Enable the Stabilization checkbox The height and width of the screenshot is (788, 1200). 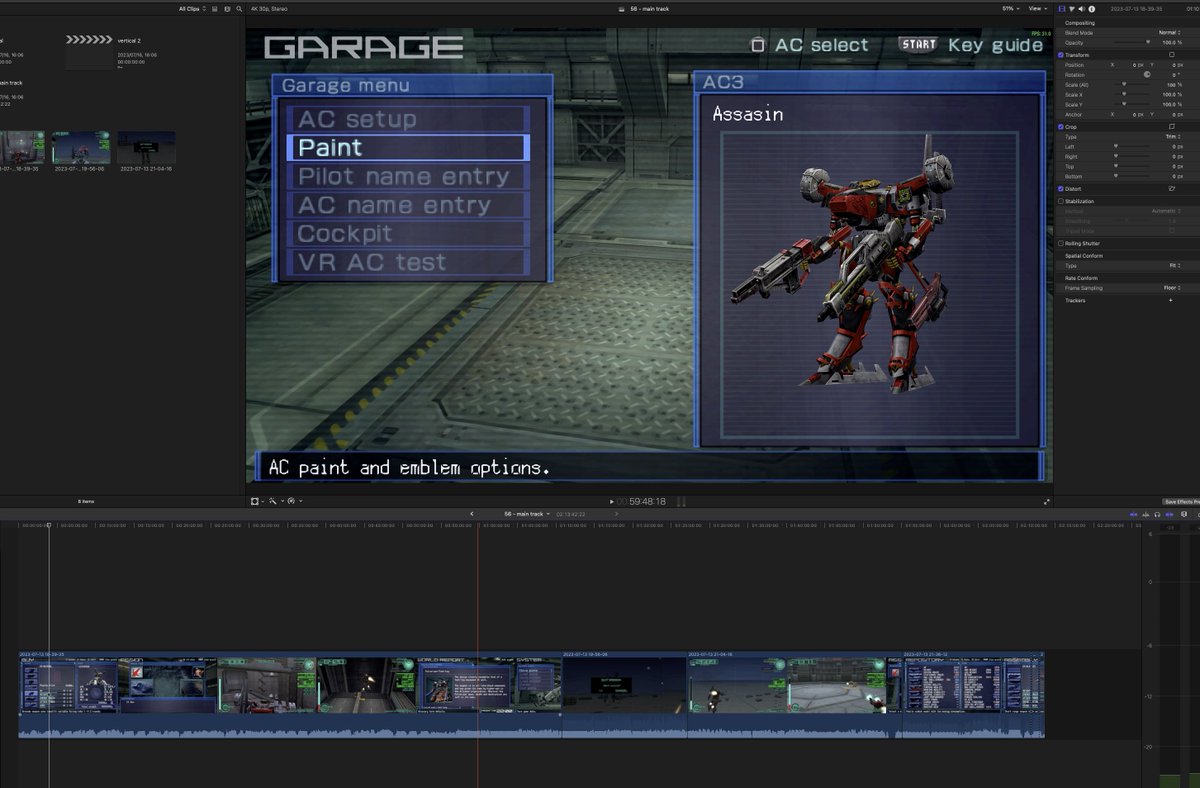(x=1062, y=200)
